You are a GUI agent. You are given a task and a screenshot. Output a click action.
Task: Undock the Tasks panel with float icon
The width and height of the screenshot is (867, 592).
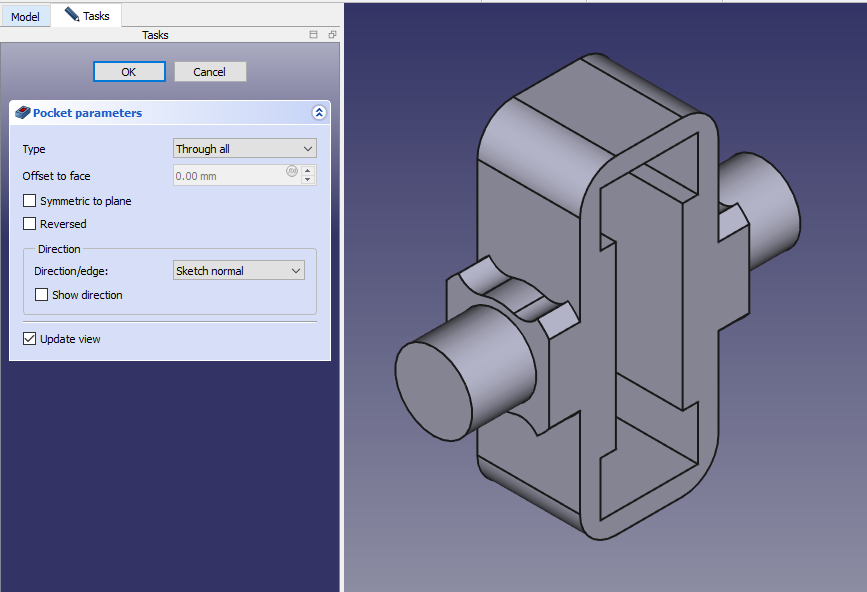[x=331, y=35]
